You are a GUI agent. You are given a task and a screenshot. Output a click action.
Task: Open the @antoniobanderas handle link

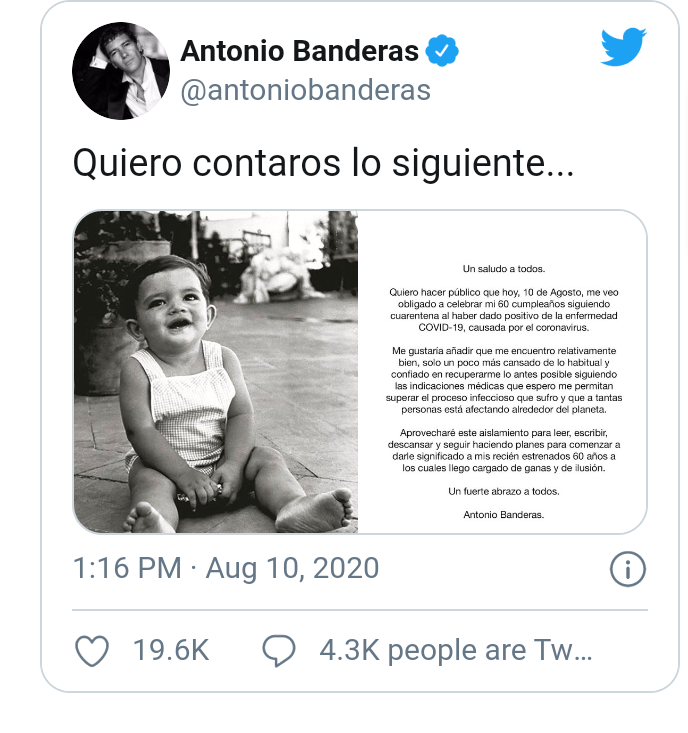[x=305, y=90]
